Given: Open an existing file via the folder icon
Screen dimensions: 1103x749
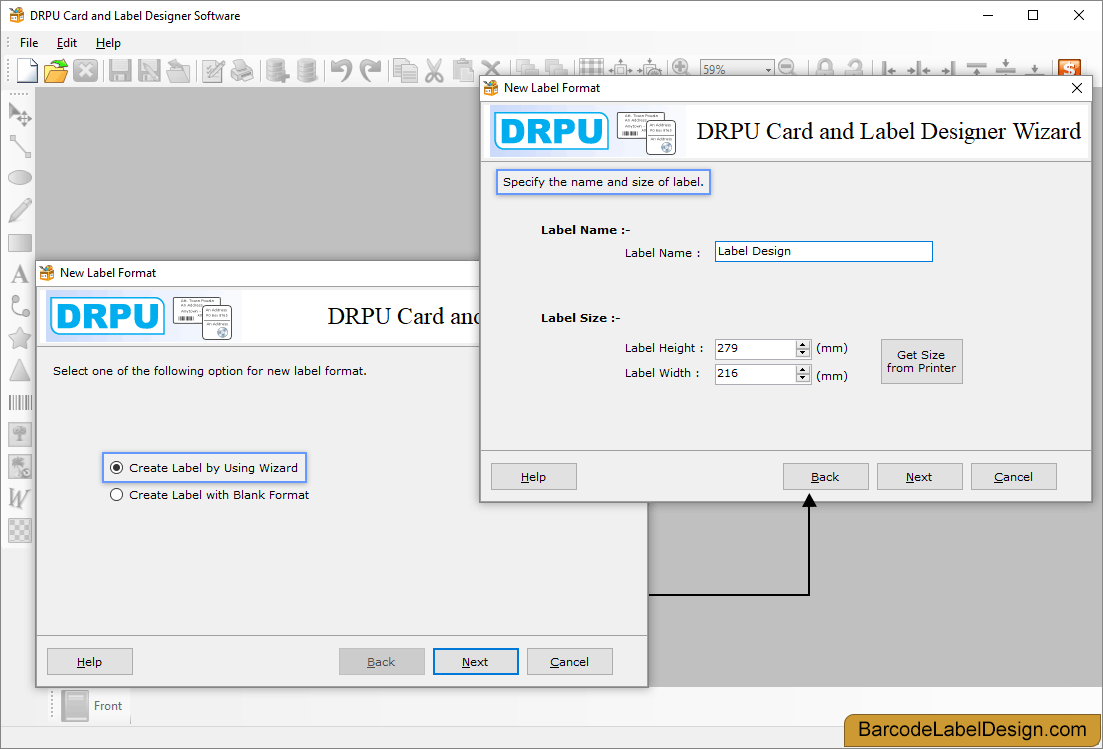Looking at the screenshot, I should coord(56,70).
